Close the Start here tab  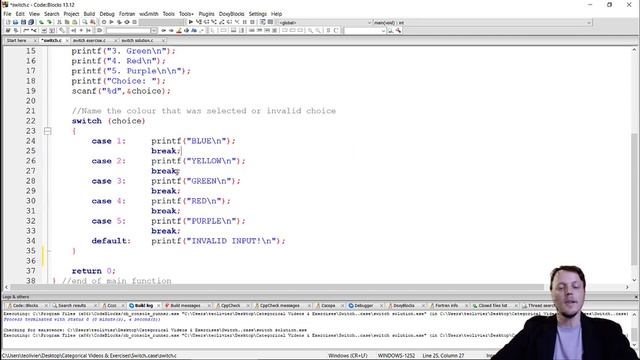point(35,40)
